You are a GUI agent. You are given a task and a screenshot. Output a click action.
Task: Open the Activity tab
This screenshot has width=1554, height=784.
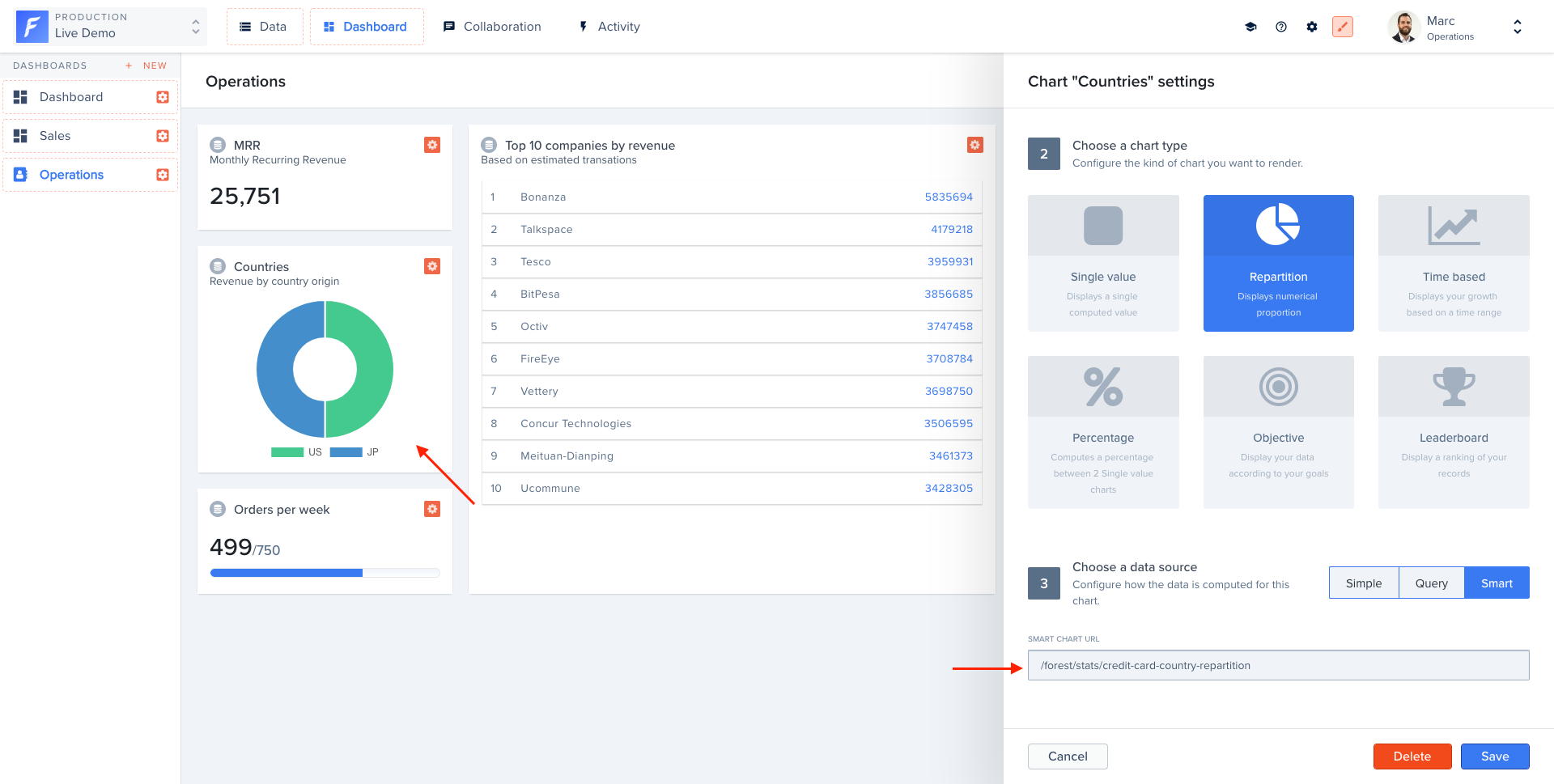coord(609,27)
